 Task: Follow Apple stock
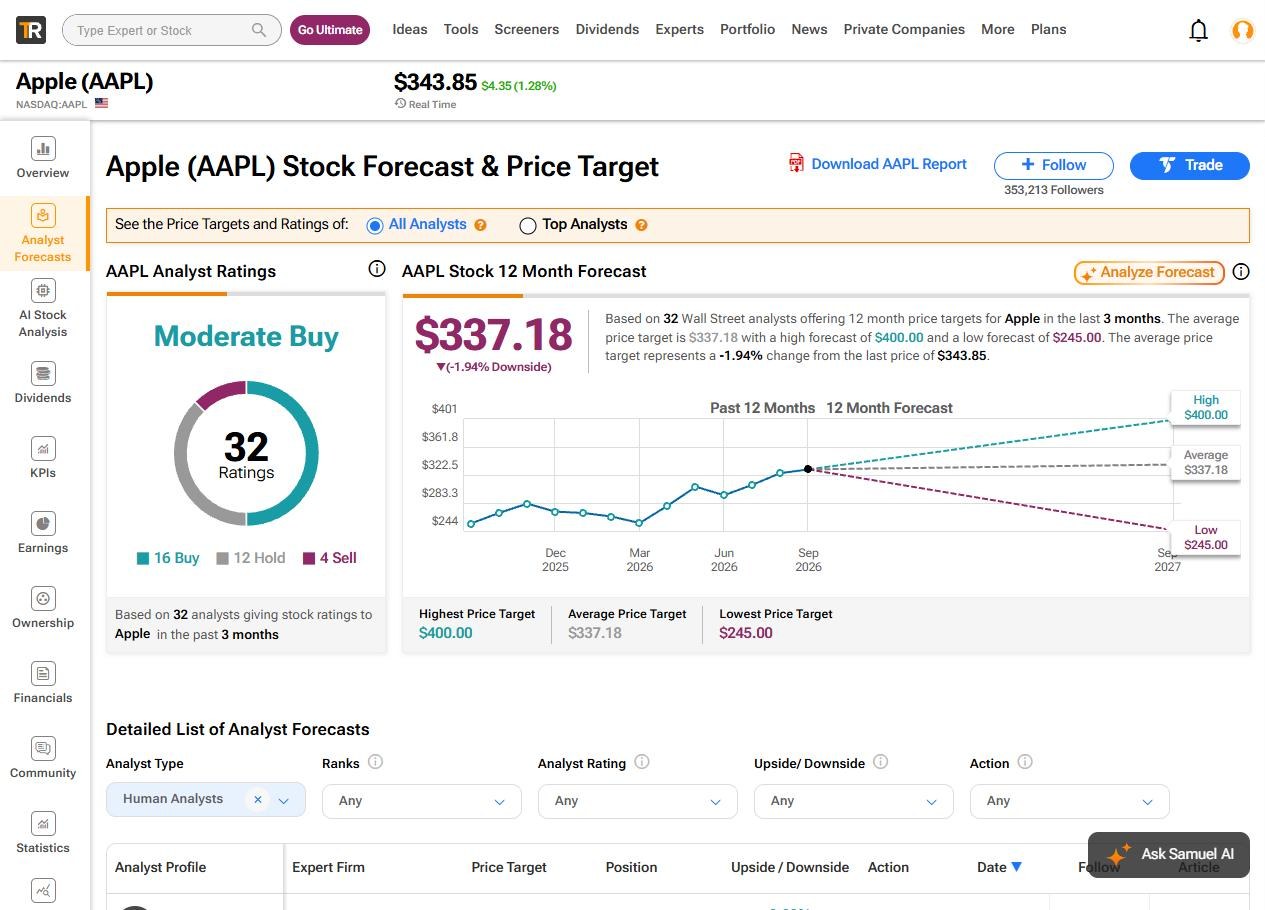(x=1054, y=165)
